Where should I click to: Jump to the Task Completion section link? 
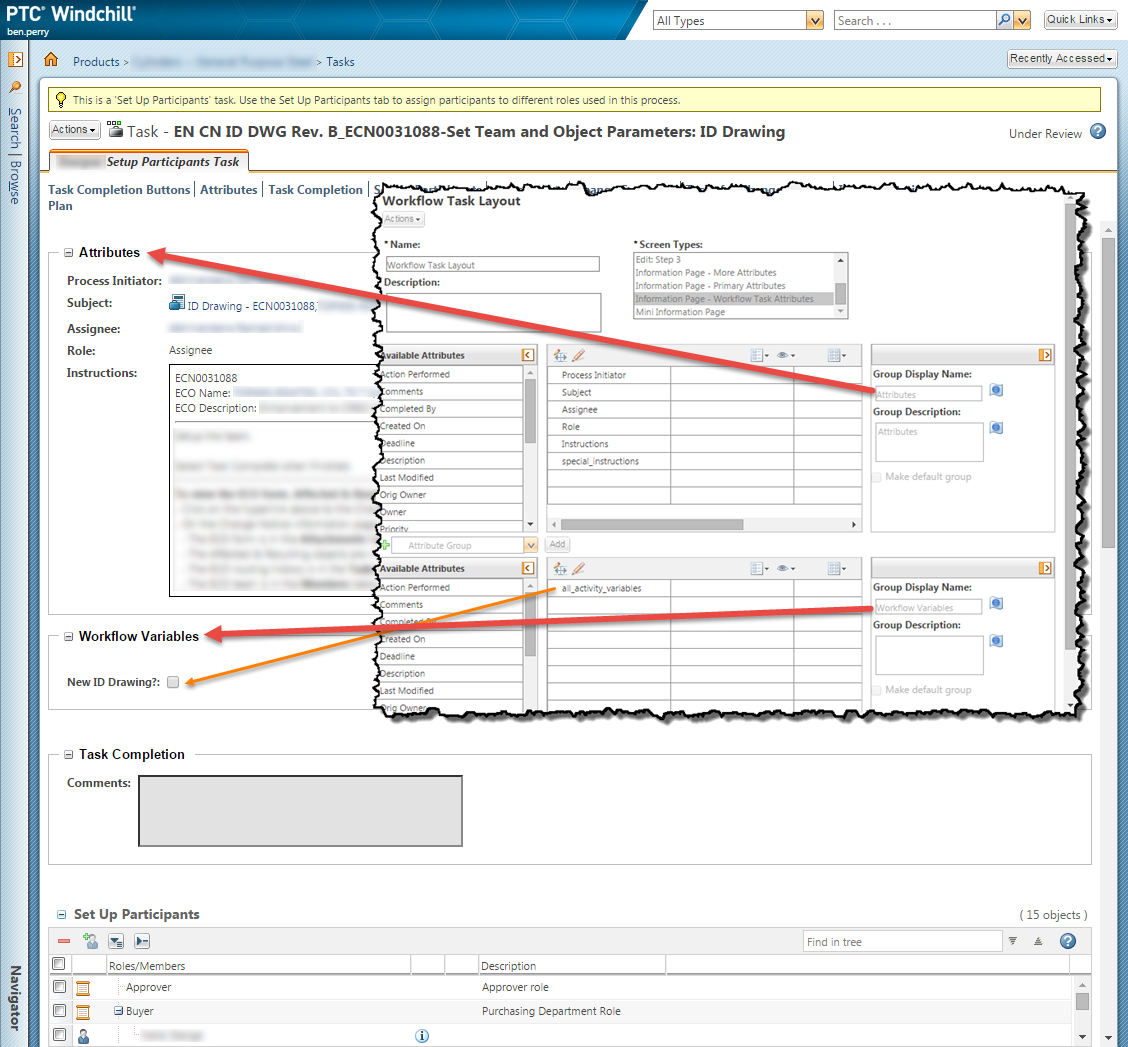click(315, 189)
